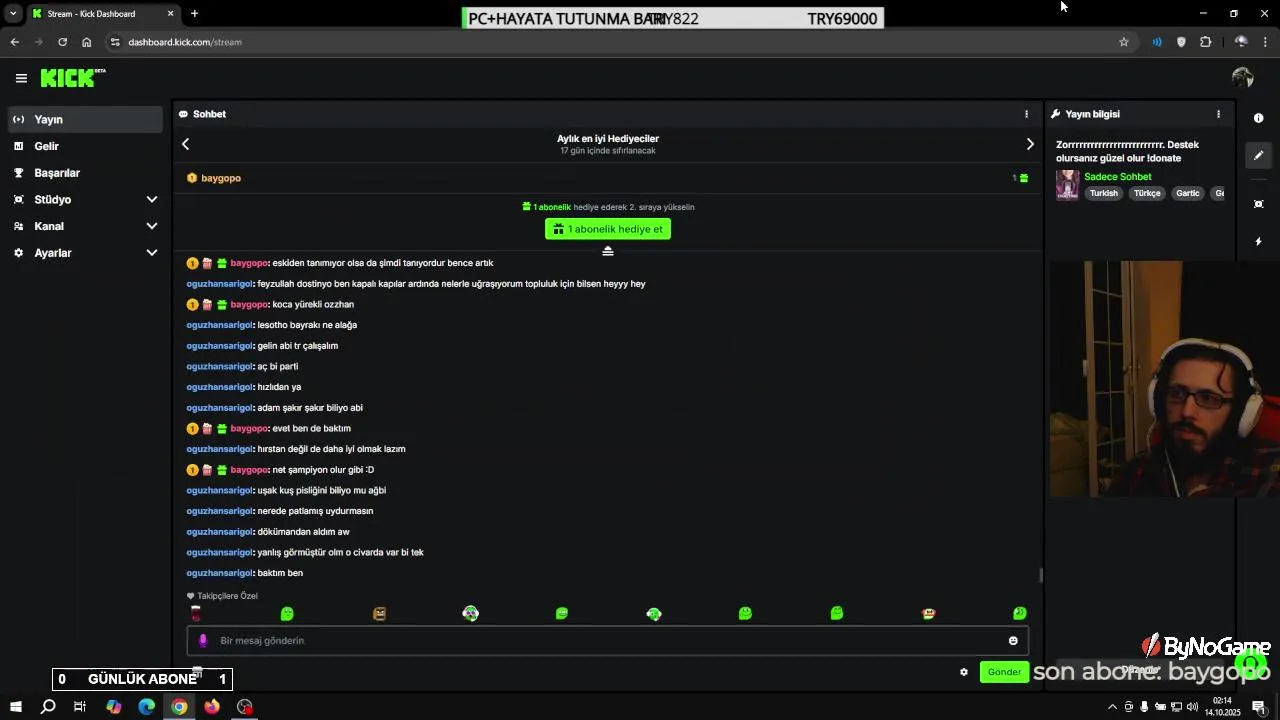Click oguzhansarigol username on 'baktım ben' message
The width and height of the screenshot is (1280, 720).
coord(219,573)
